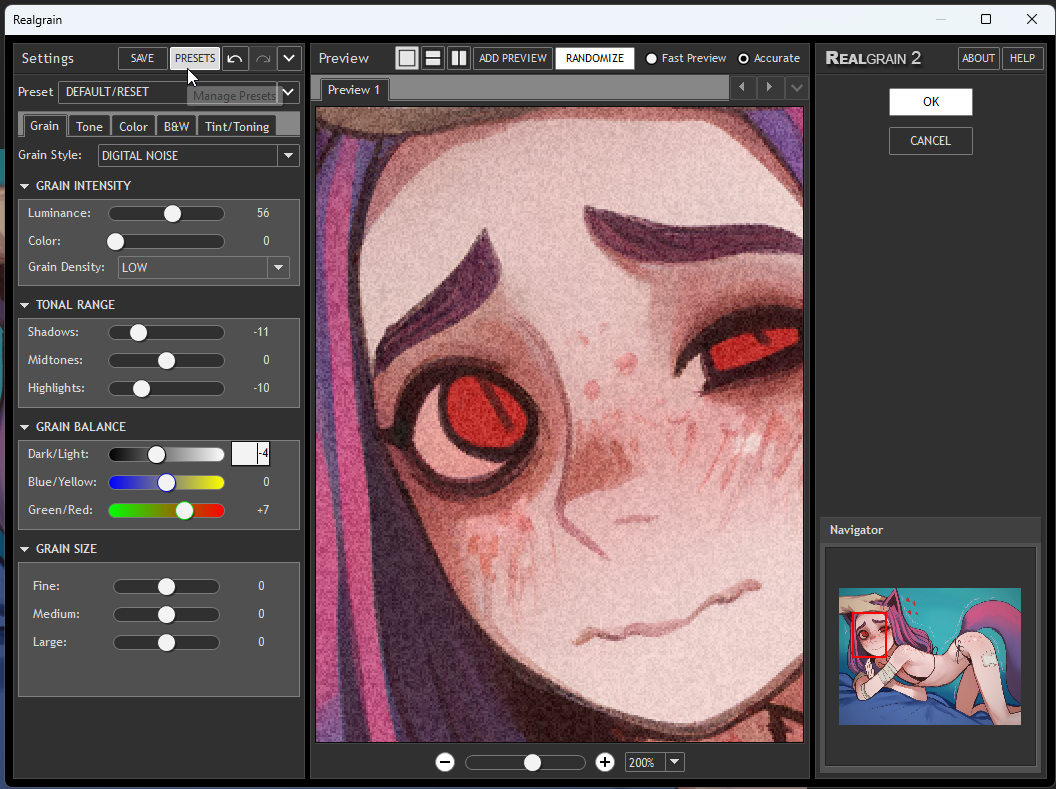Open the Preset DEFAULT/RESET dropdown
This screenshot has height=789, width=1056.
click(179, 92)
